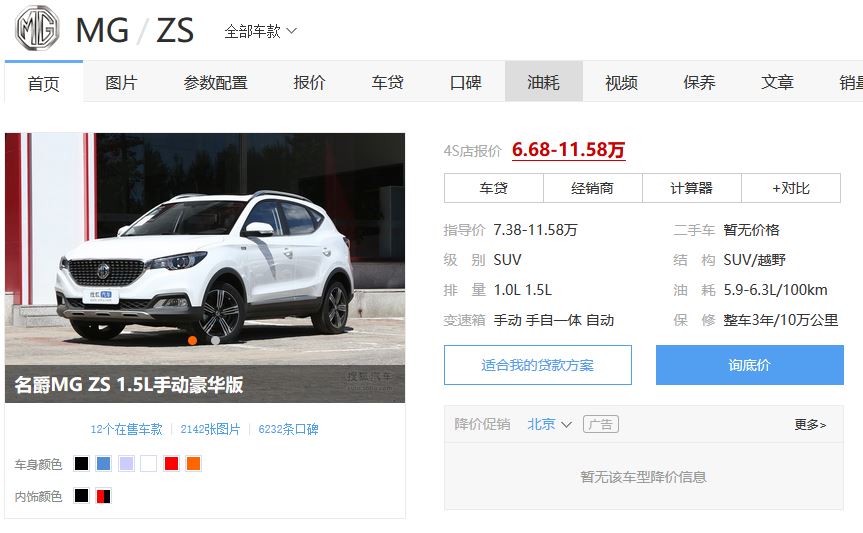Choose the orange body color swatch
Image resolution: width=863 pixels, height=533 pixels.
point(194,464)
